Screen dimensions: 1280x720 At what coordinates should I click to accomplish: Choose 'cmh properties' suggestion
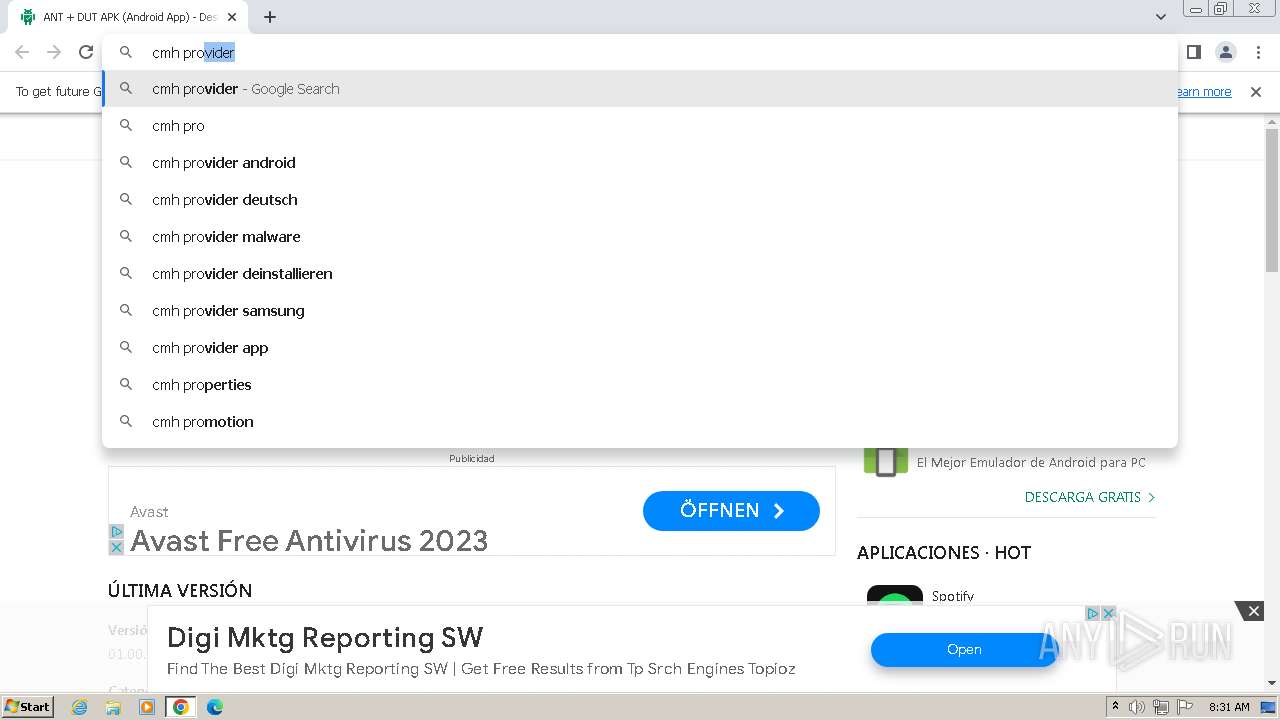point(640,385)
